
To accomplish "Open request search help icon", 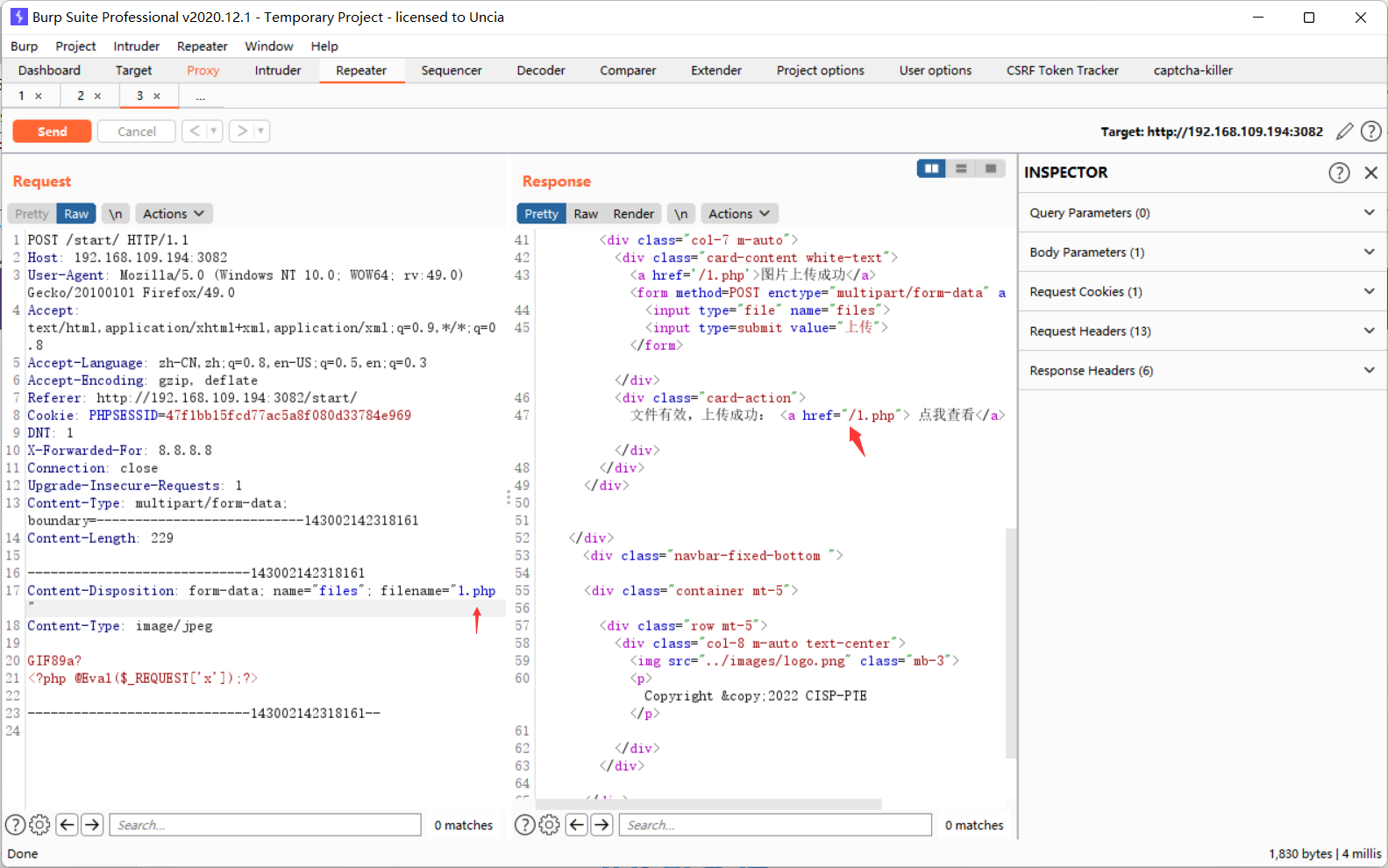I will 16,825.
